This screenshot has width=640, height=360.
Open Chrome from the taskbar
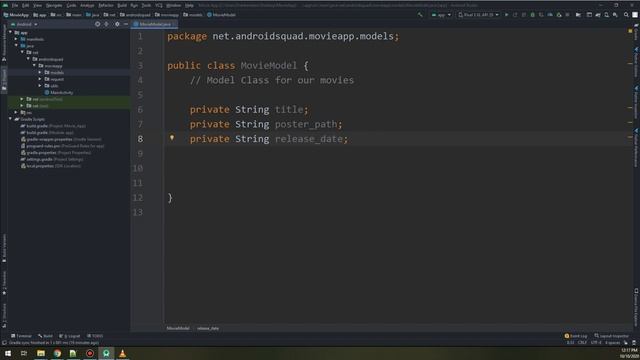[57, 353]
